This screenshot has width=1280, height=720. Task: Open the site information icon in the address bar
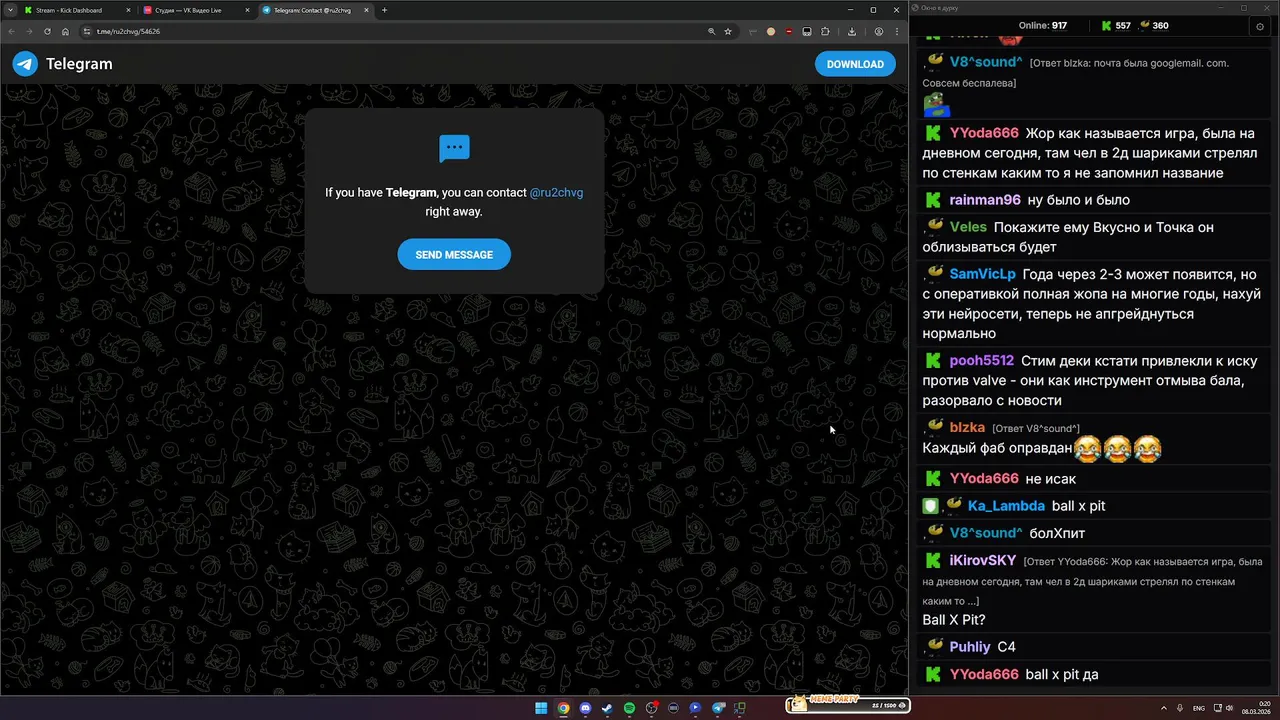(x=88, y=31)
